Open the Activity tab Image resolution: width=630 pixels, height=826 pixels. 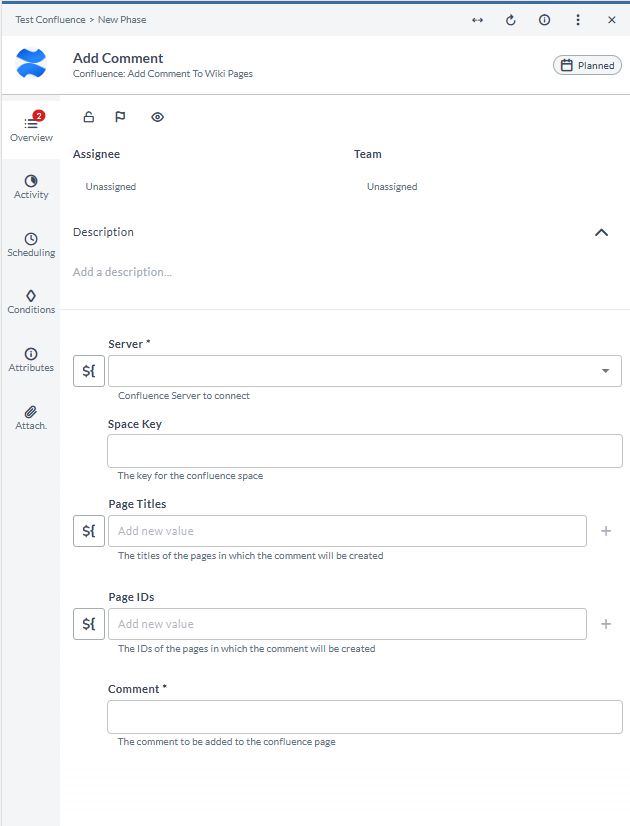(31, 188)
